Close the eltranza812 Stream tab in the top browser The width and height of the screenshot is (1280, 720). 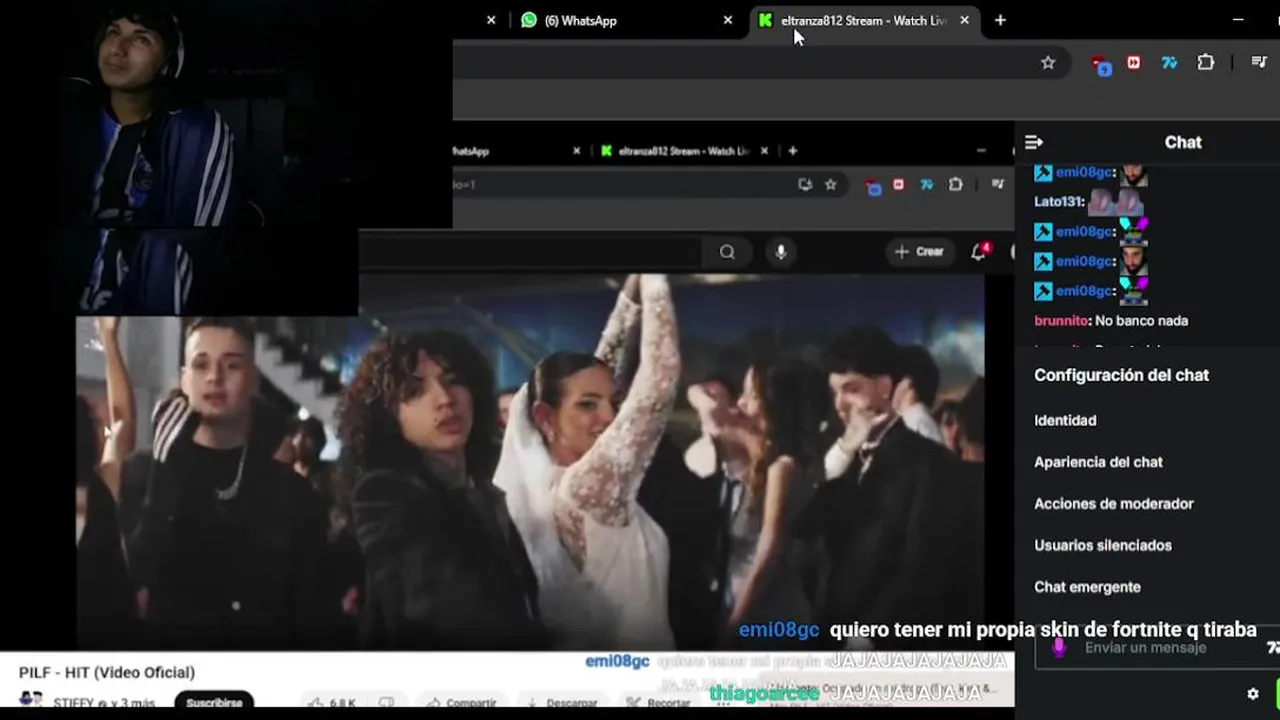[964, 20]
